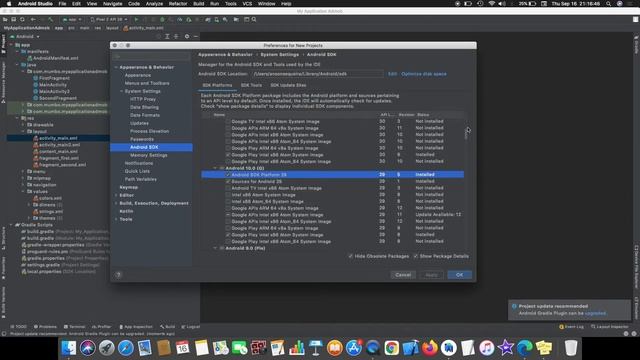Click the Debug app bug icon

pos(162,19)
